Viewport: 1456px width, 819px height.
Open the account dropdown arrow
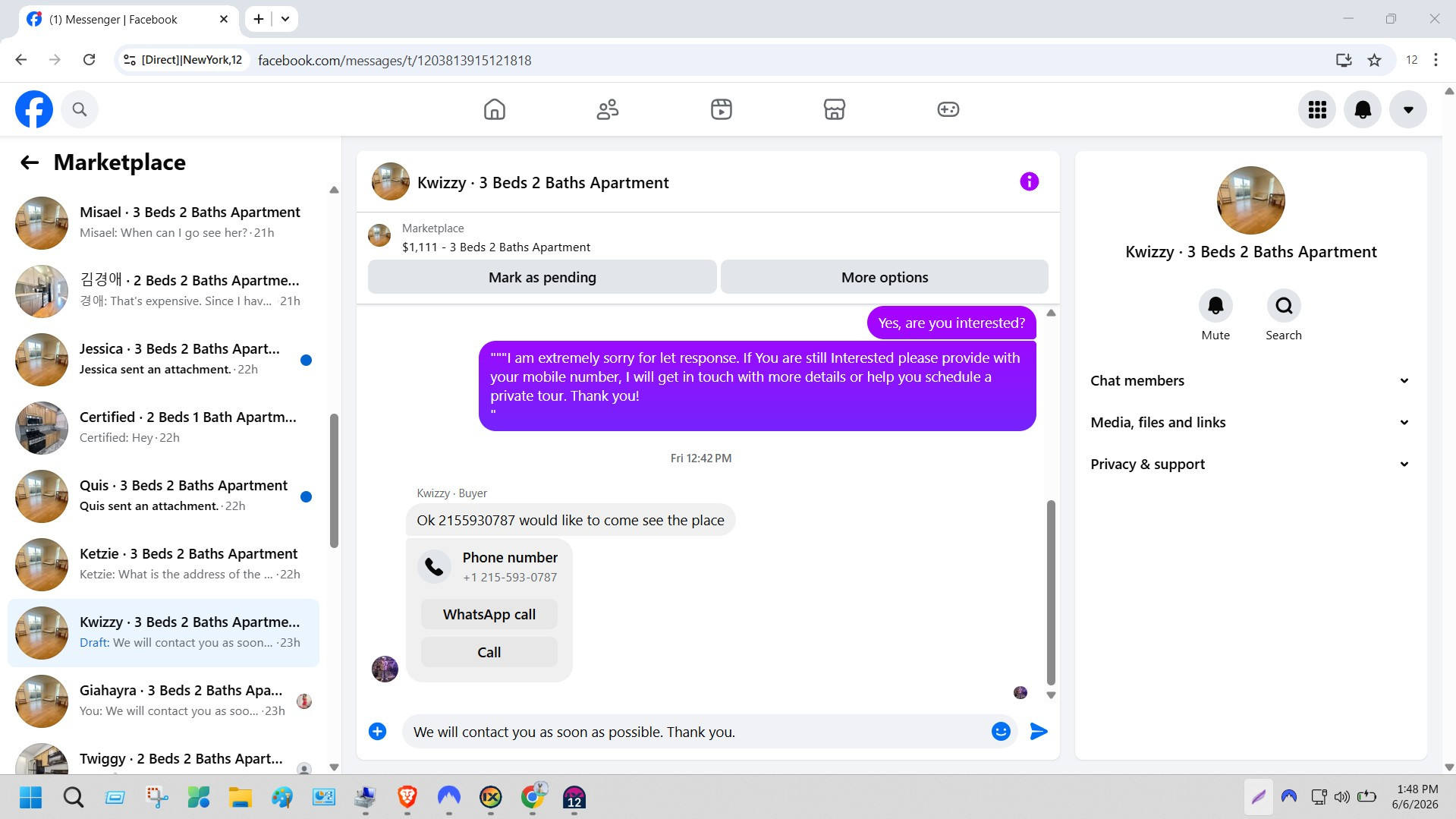1408,109
